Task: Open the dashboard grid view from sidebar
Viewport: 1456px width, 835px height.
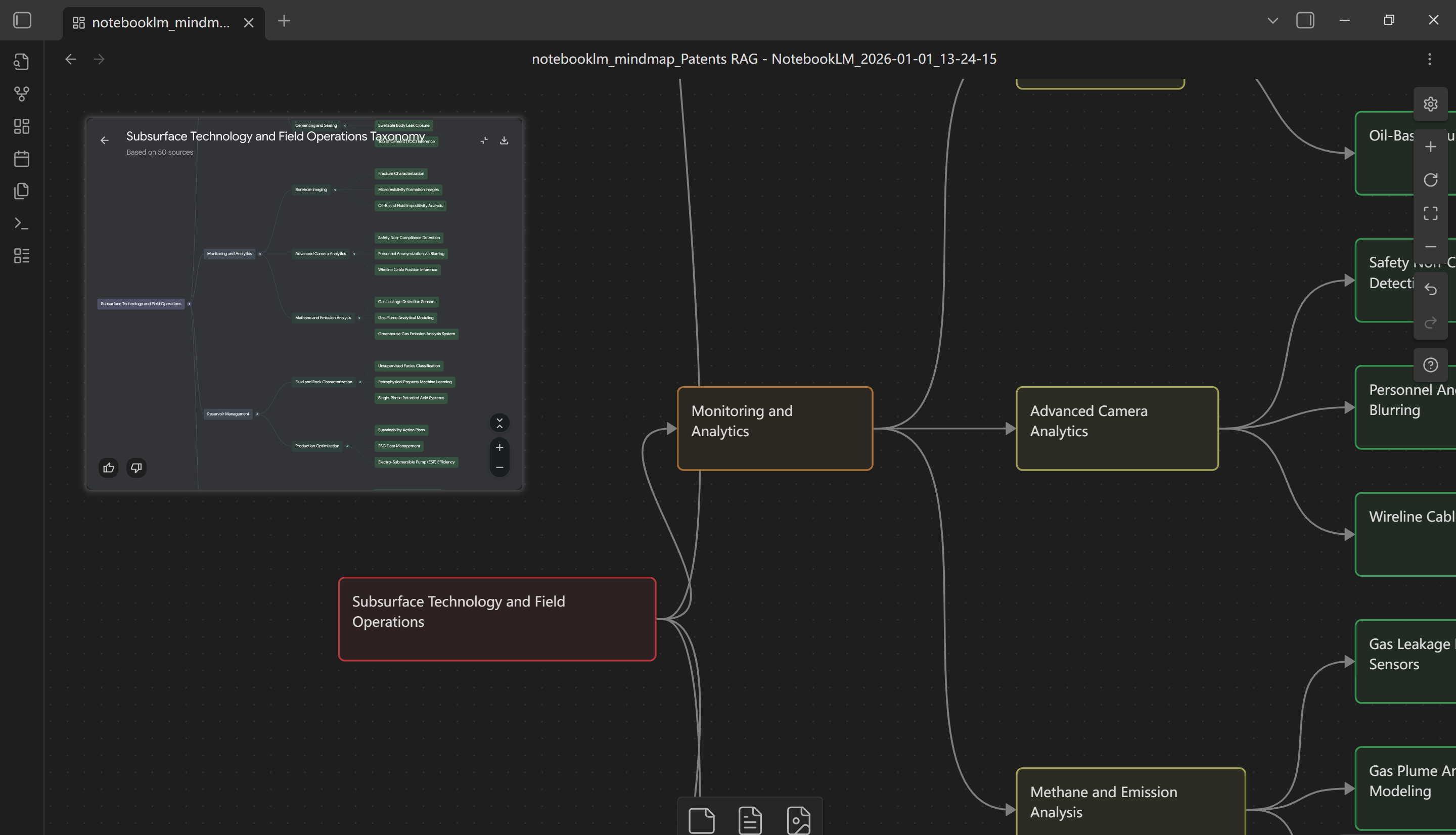Action: pos(21,126)
